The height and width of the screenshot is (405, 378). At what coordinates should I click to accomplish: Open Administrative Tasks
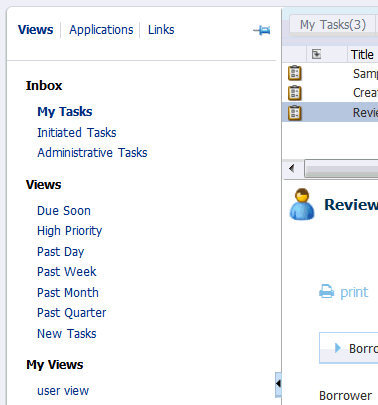click(92, 153)
